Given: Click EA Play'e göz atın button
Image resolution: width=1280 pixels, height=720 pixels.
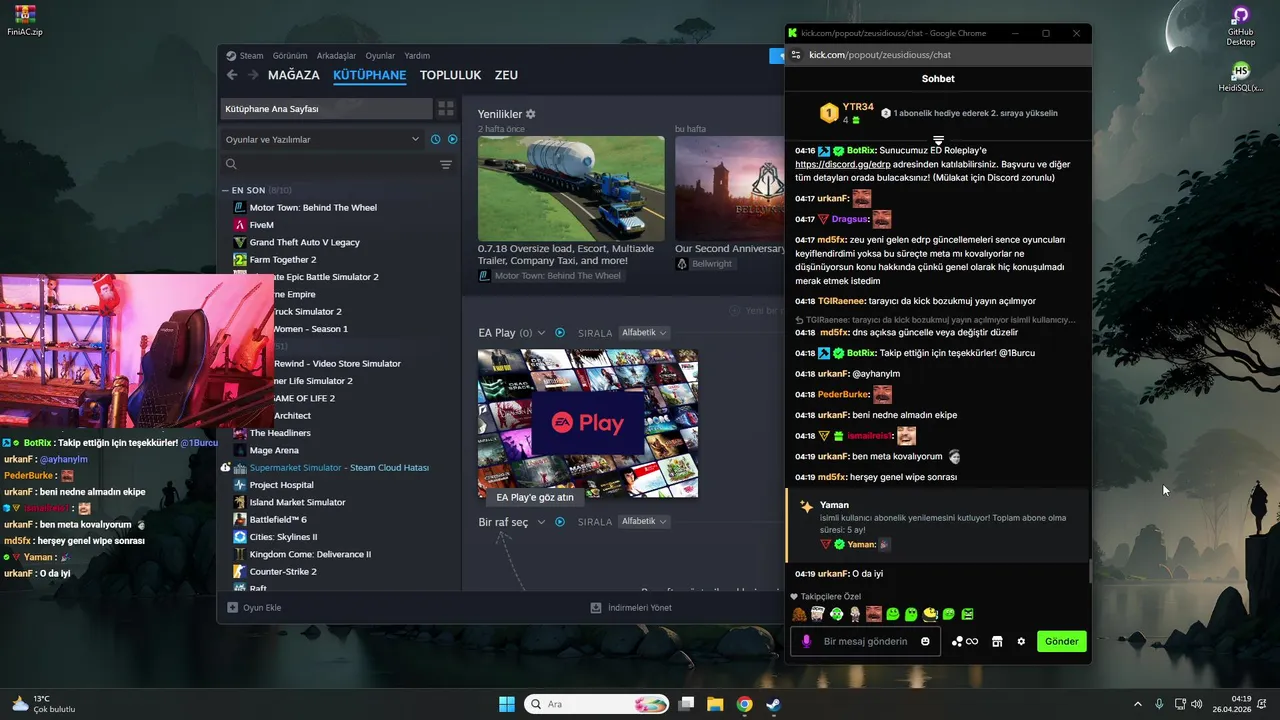Looking at the screenshot, I should (535, 497).
